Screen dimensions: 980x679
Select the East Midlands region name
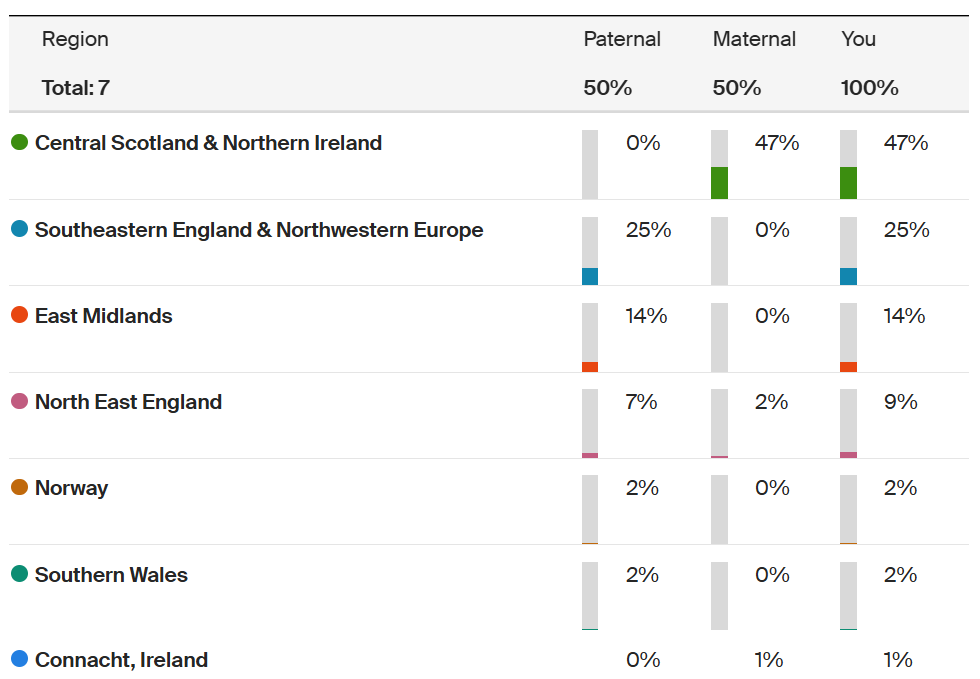pos(103,316)
